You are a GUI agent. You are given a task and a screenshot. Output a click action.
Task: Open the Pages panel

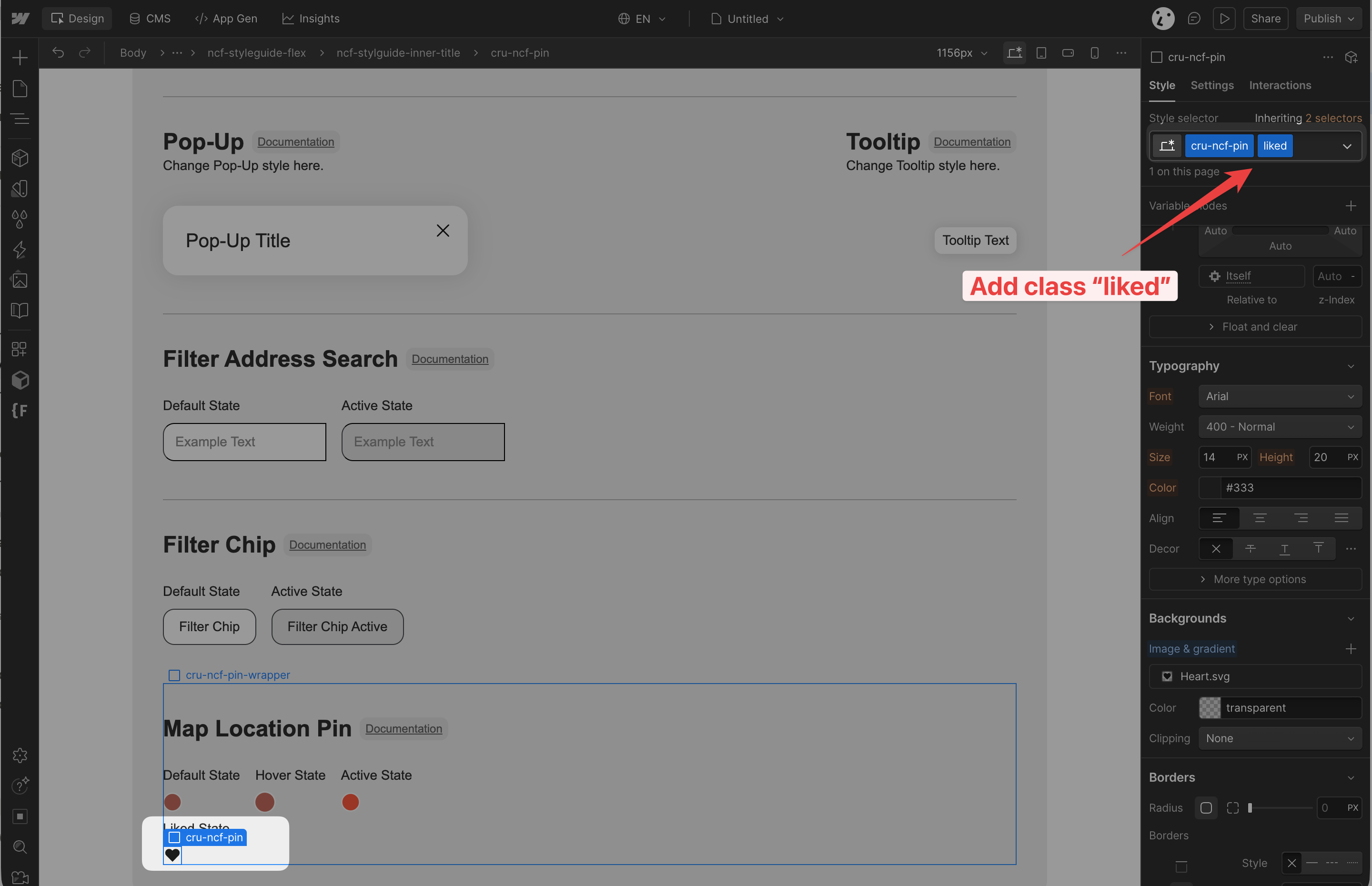[x=20, y=88]
